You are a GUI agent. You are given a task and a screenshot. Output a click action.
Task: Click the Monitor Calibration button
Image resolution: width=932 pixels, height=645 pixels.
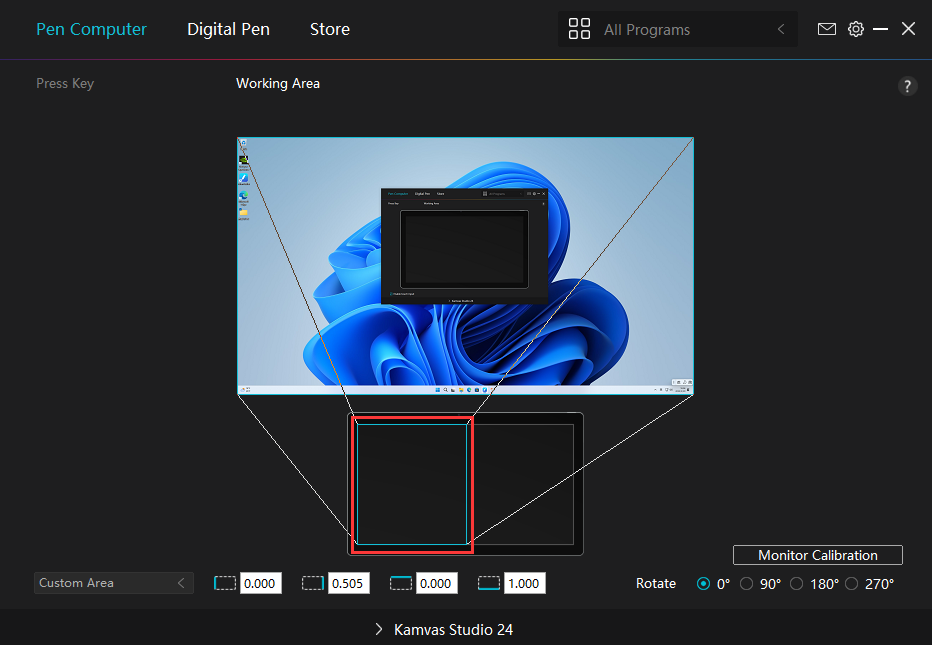tap(817, 555)
